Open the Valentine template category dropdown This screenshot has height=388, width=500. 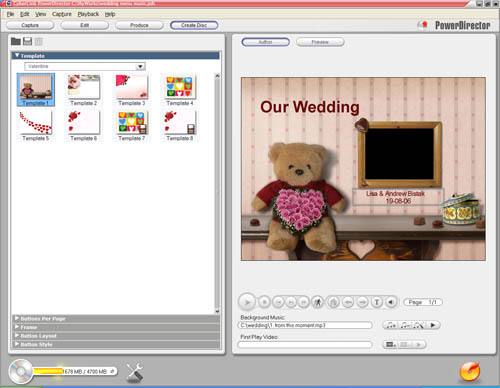pos(140,66)
